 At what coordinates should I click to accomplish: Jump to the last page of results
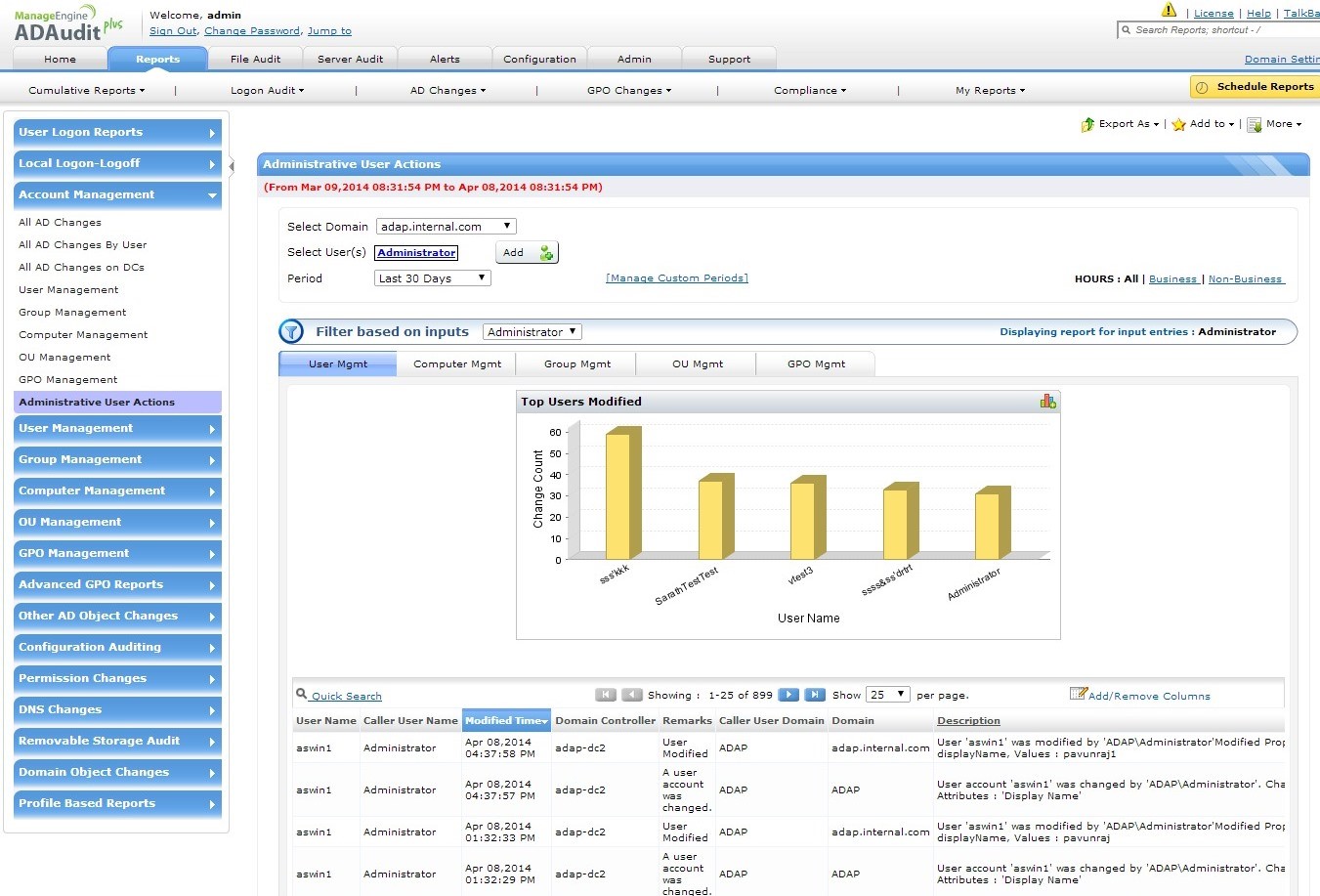pos(815,695)
